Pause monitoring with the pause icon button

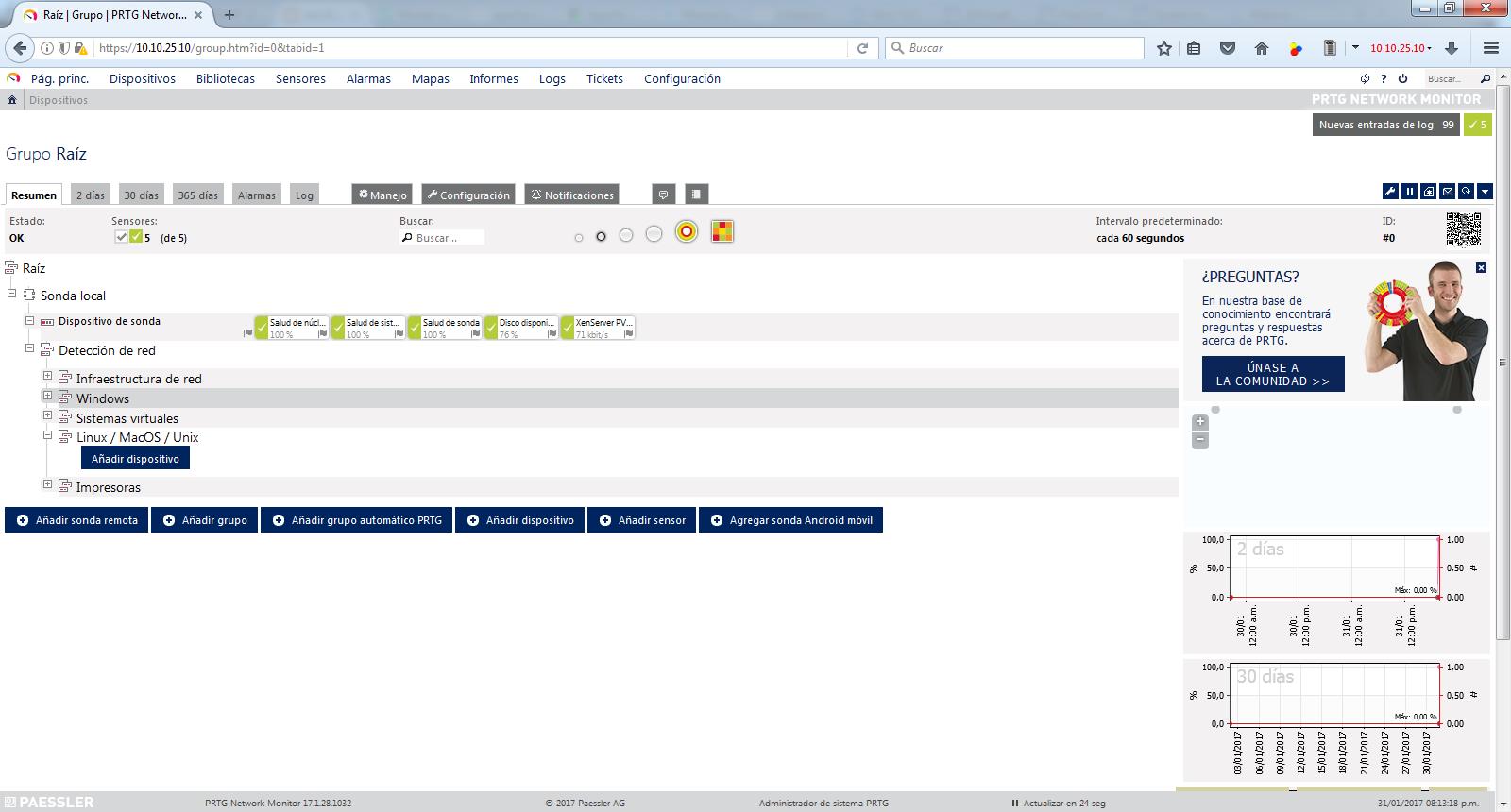click(1409, 191)
